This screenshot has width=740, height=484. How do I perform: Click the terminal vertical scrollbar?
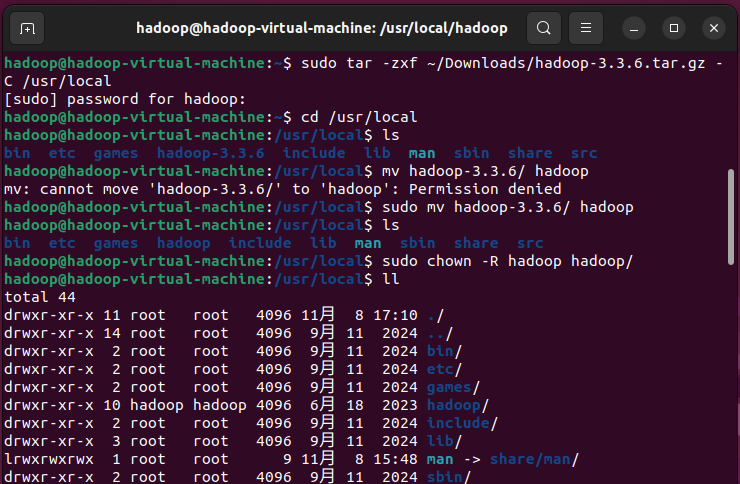731,217
